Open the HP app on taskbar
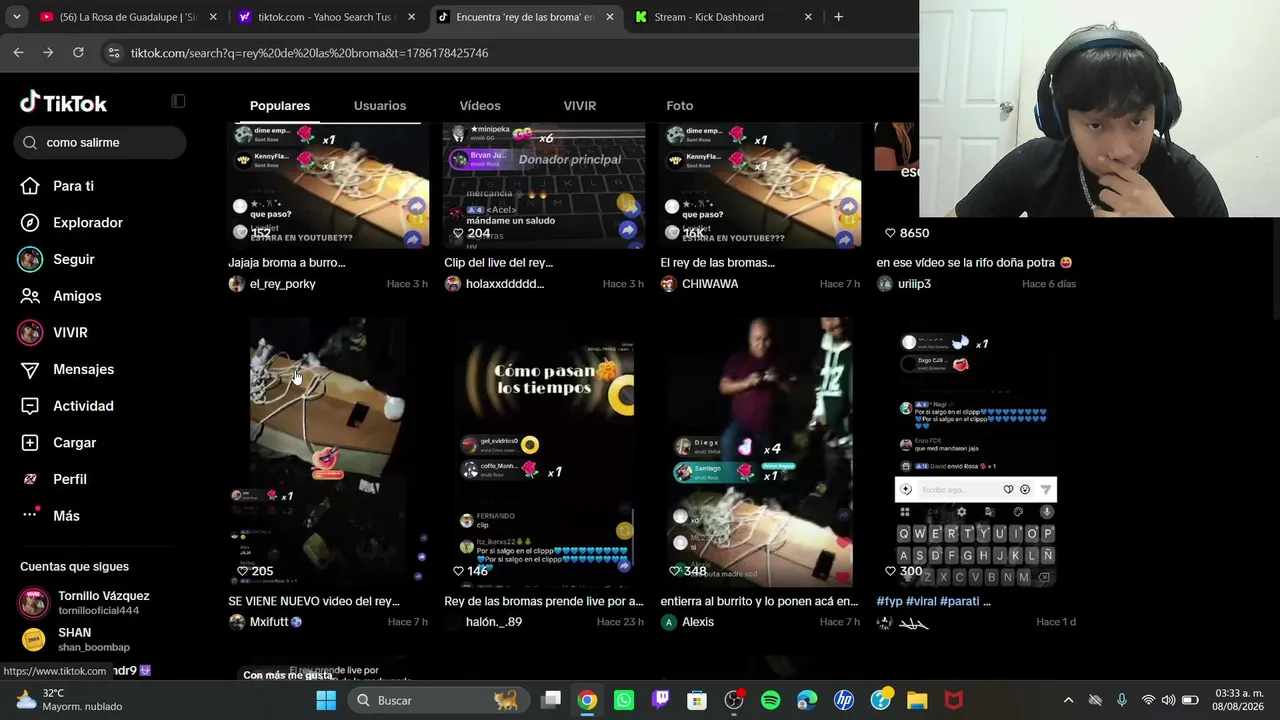Screen dimensions: 1280x720 click(844, 700)
